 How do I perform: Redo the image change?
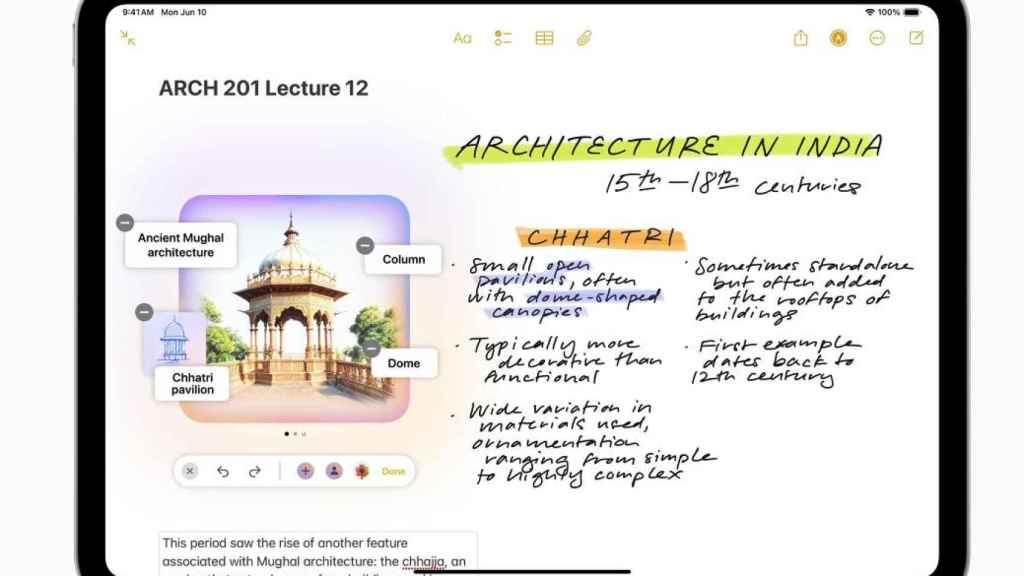click(x=255, y=471)
